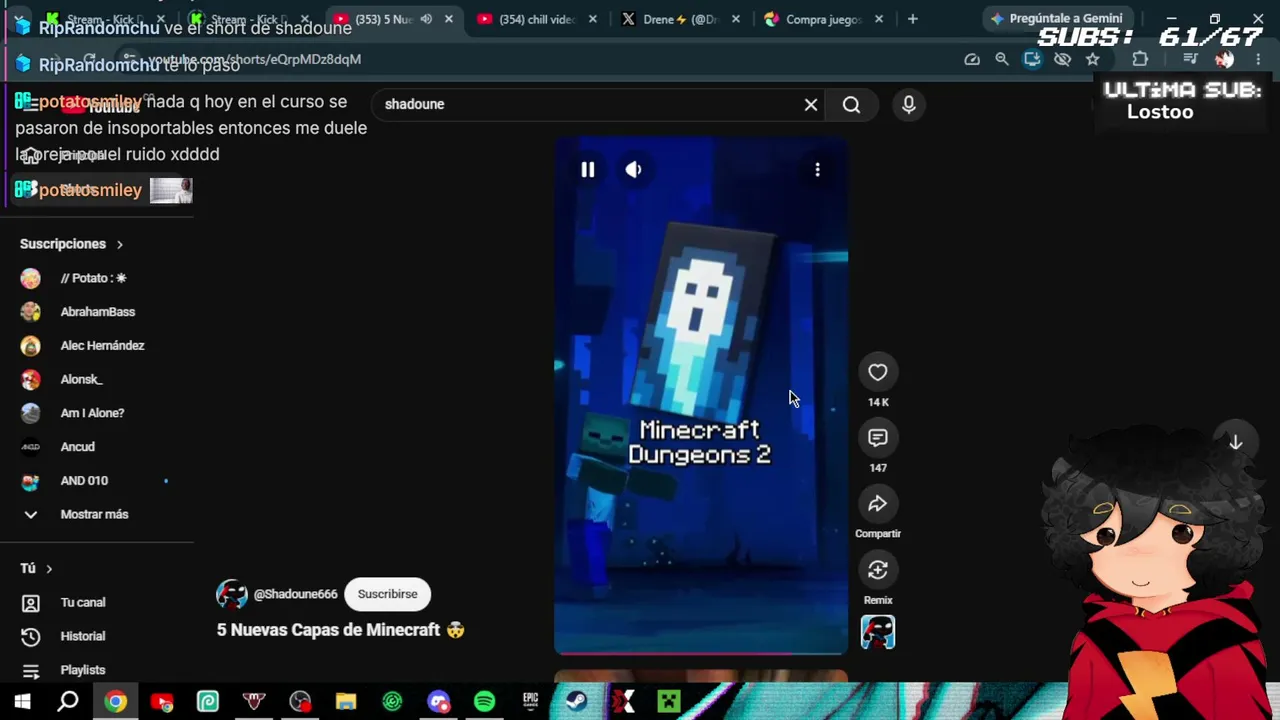Click the Shadoune666 channel avatar
This screenshot has width=1280, height=720.
click(x=232, y=594)
